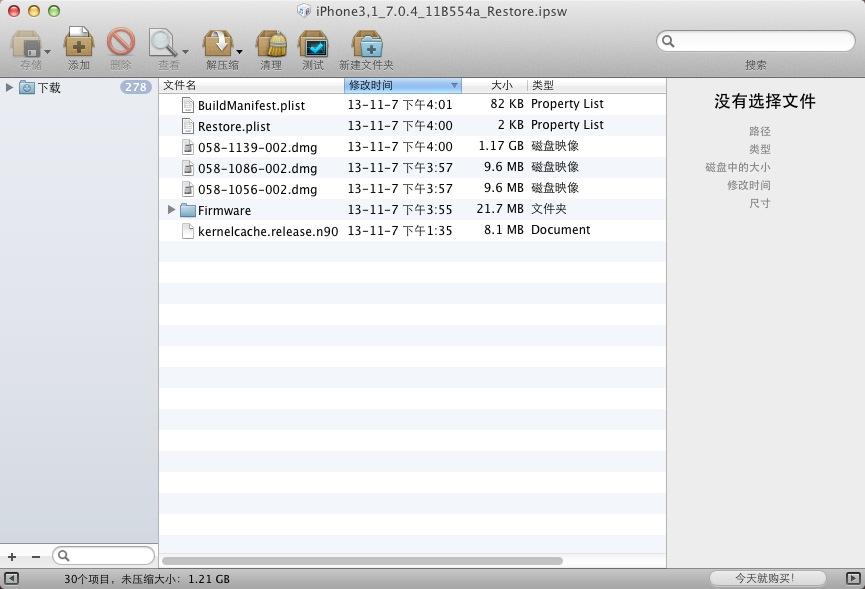Select the 下载 folder in sidebar
865x589 pixels.
49,87
